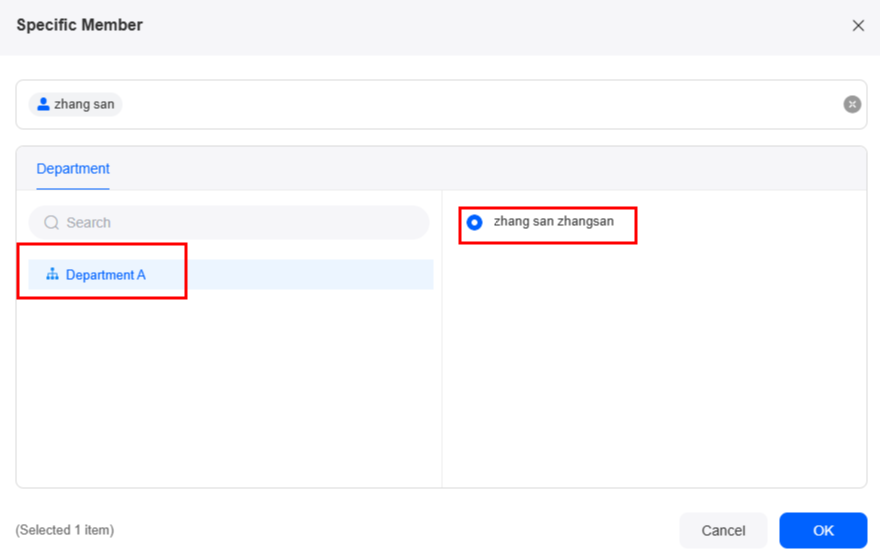Click the Selected 1 item counter text

65,530
